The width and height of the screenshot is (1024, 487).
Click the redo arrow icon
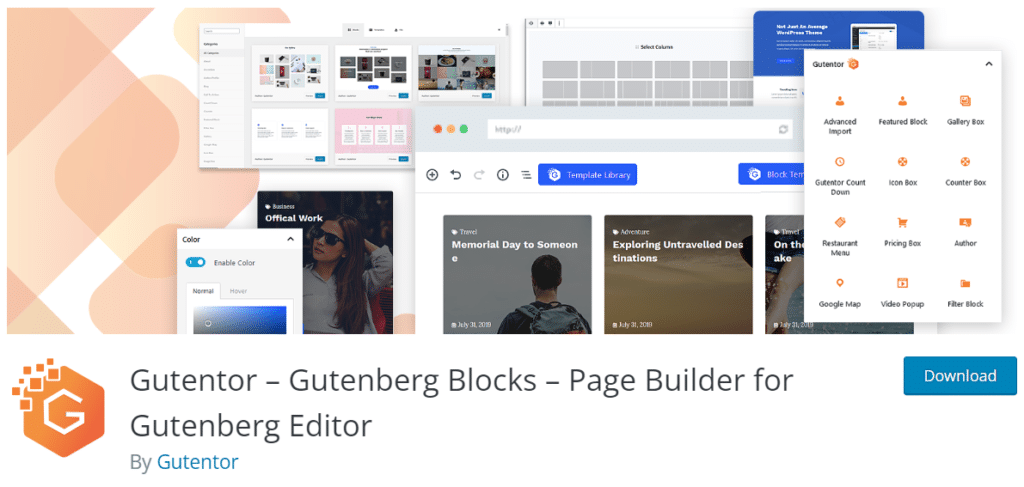[479, 174]
